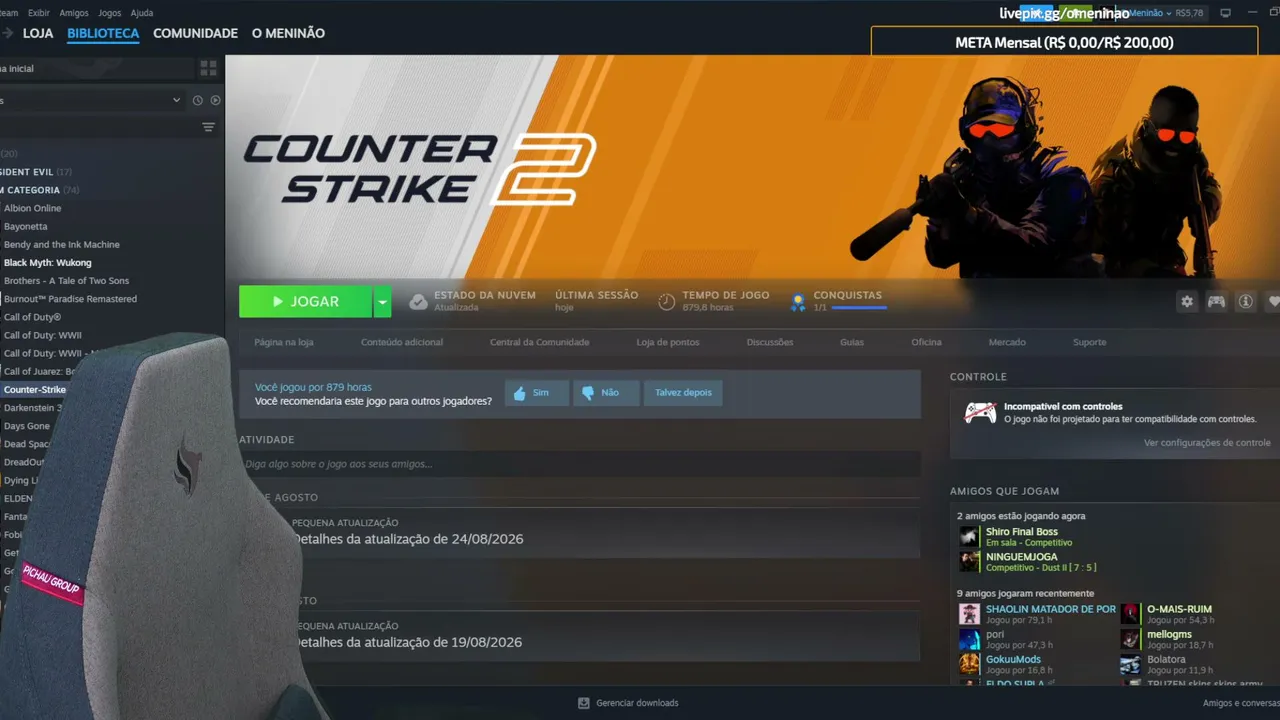
Task: Open the Oficina workshop link
Action: 926,342
